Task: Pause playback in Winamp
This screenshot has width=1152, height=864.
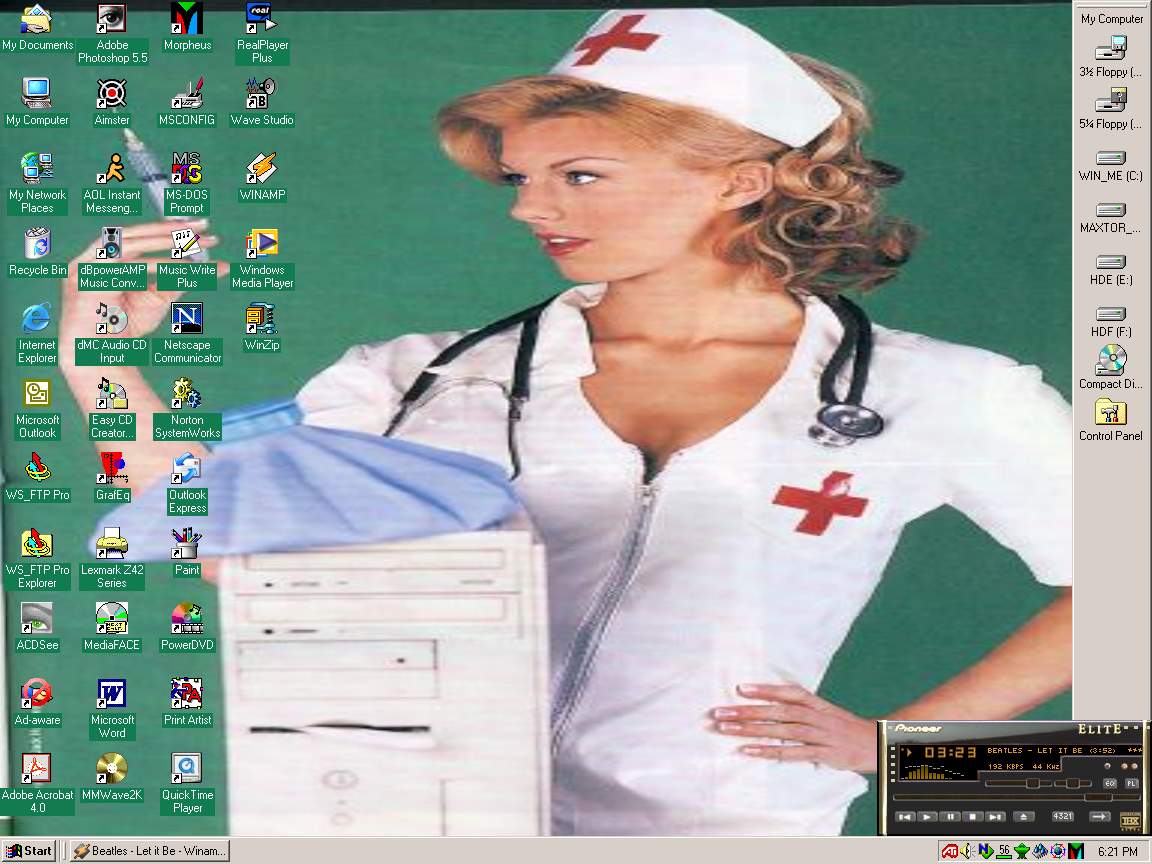Action: (951, 816)
